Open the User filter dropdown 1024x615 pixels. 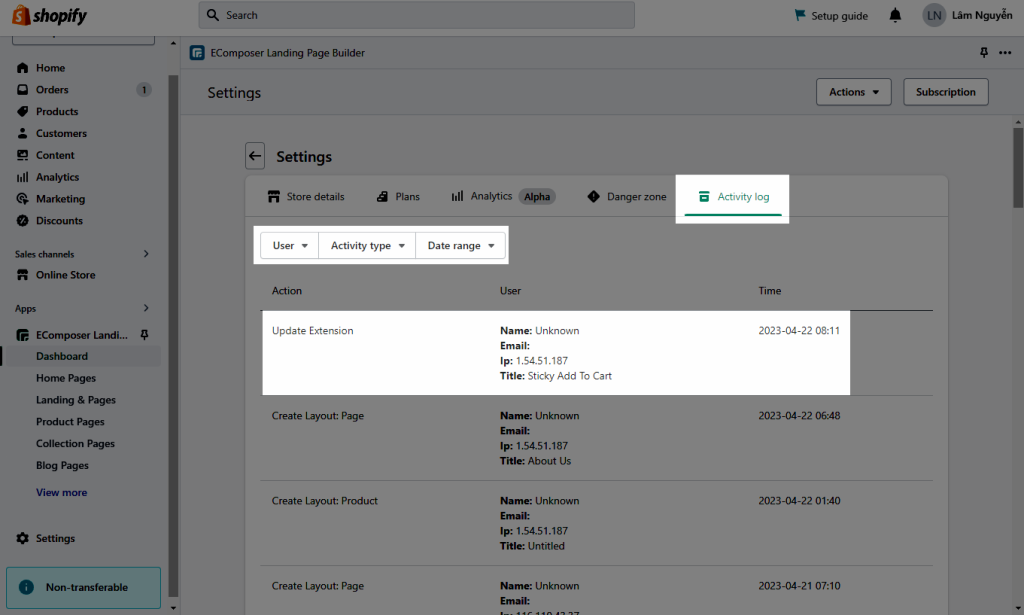coord(289,245)
